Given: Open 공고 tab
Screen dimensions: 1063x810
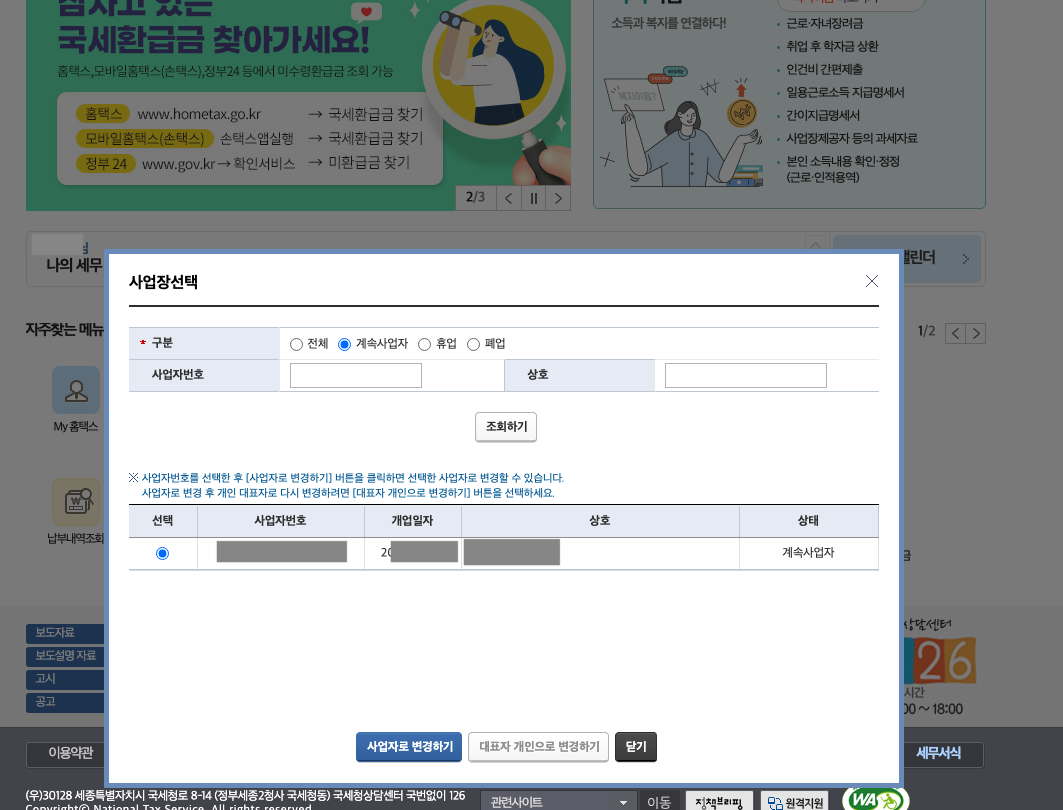Looking at the screenshot, I should coord(65,702).
